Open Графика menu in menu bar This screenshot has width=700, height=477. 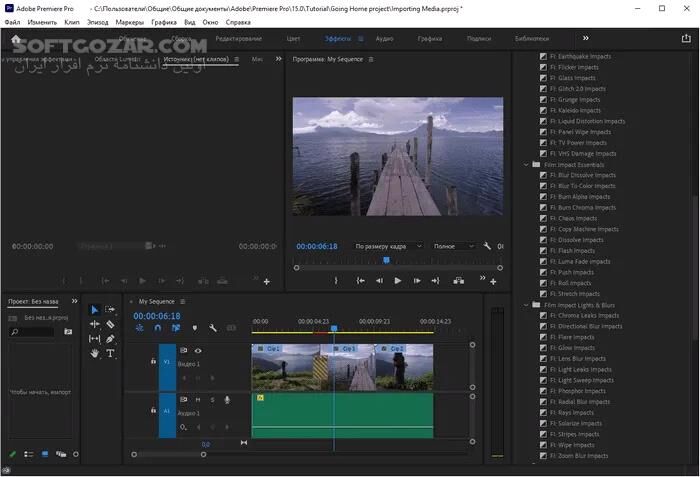164,22
